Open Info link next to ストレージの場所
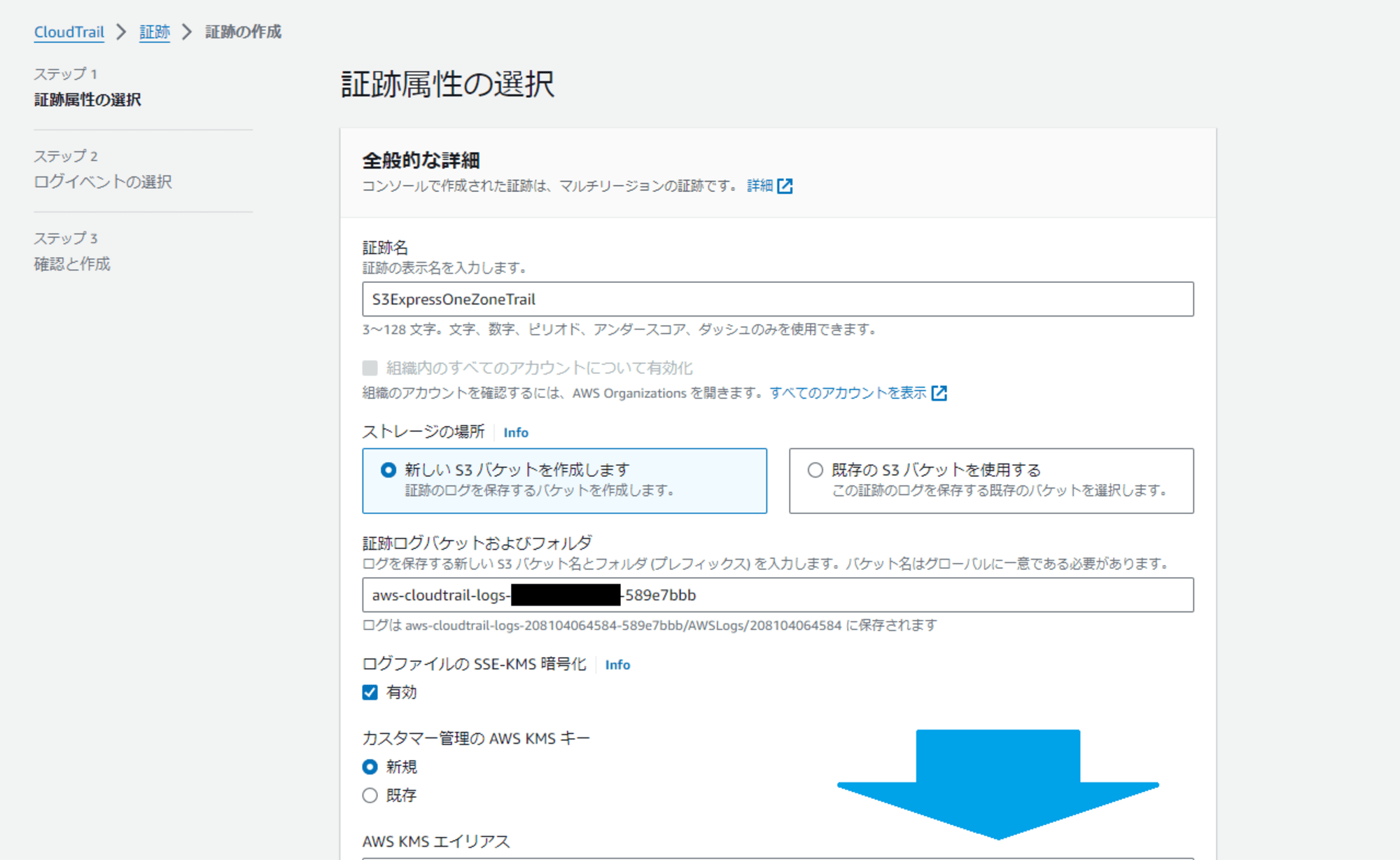1400x860 pixels. [x=516, y=432]
